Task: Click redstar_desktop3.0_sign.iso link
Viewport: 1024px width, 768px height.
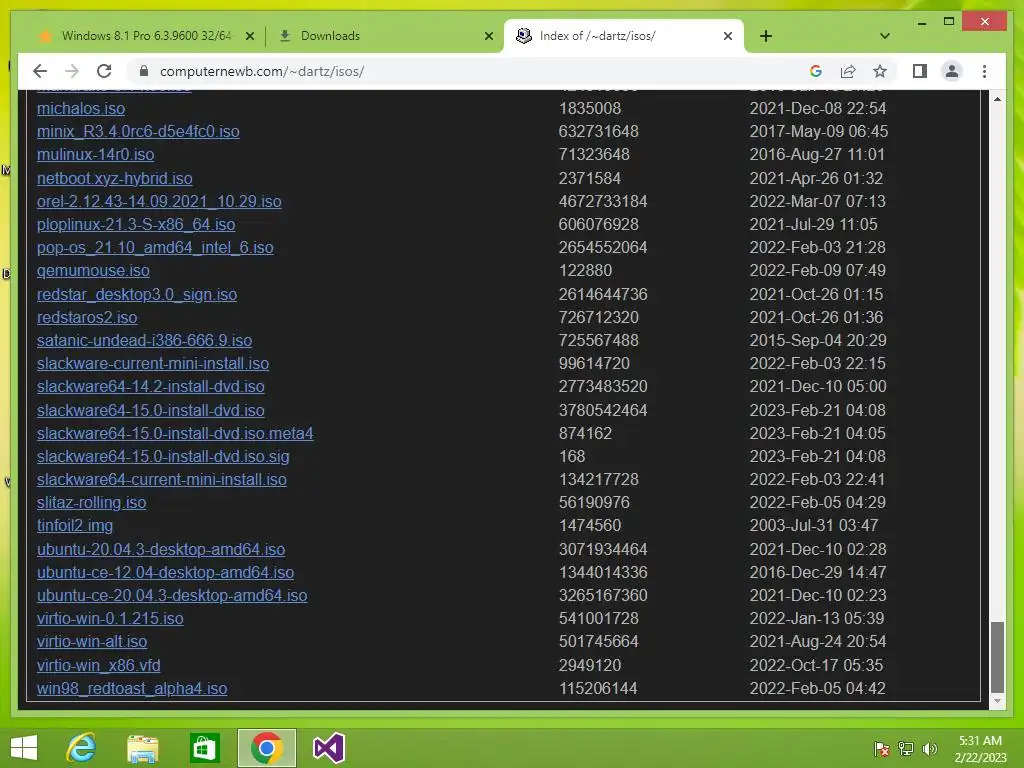Action: coord(136,295)
